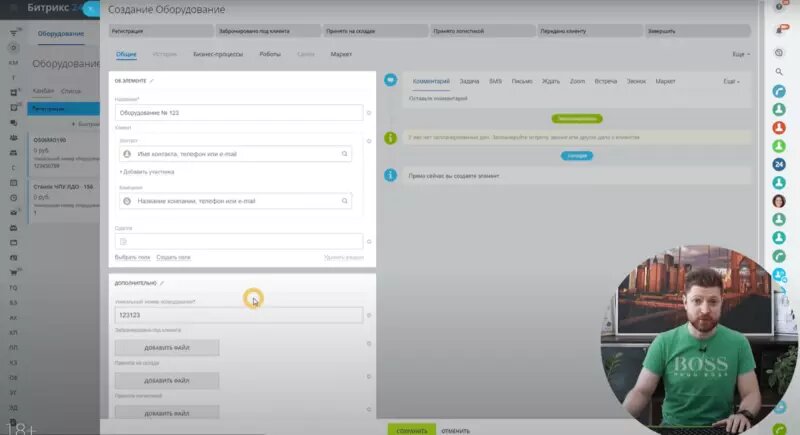The image size is (800, 435).
Task: Click the pencil icon beside ОБ ЭЛЕМЕНТЕ
Action: (x=152, y=81)
